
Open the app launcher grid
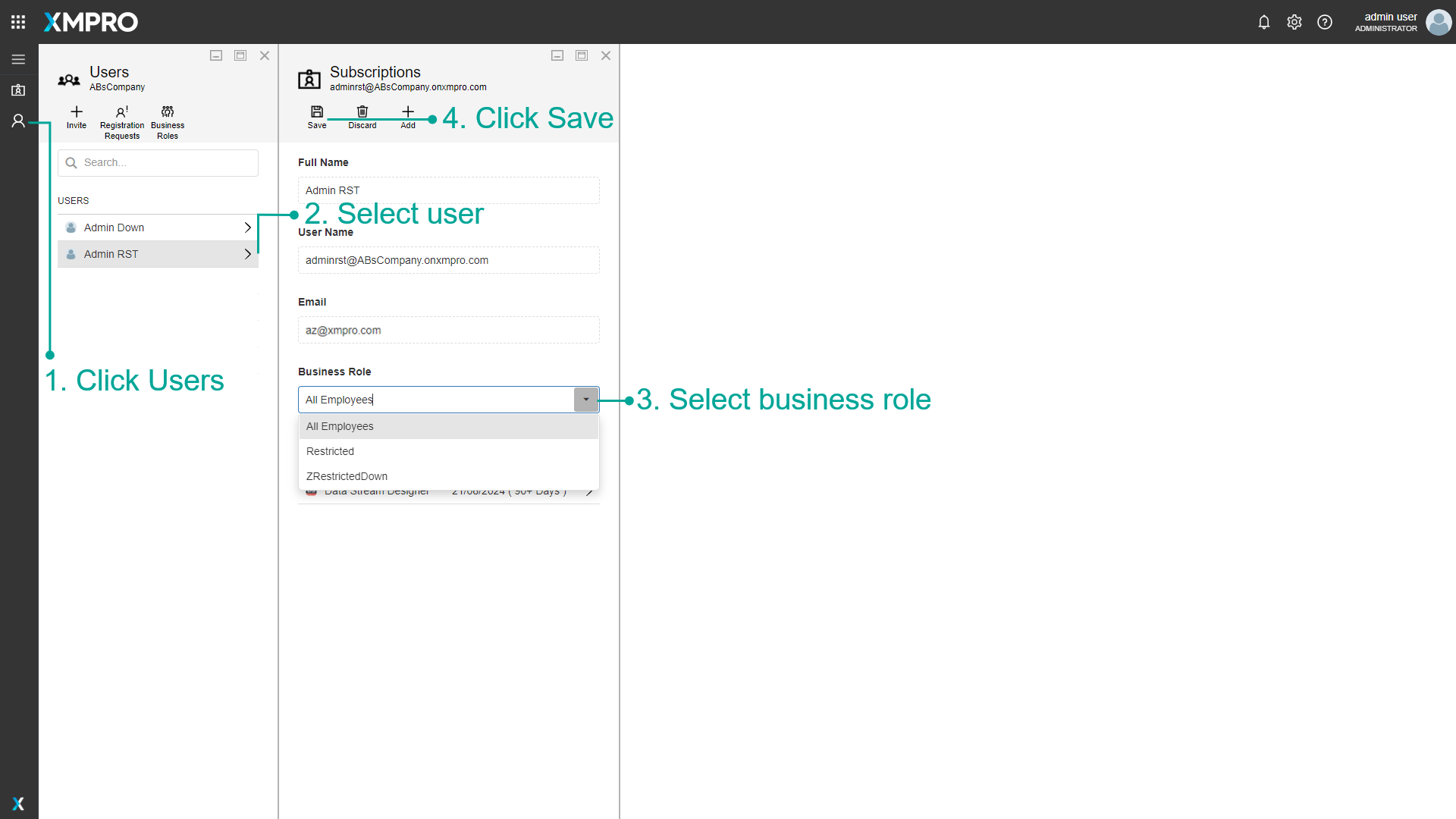click(18, 22)
